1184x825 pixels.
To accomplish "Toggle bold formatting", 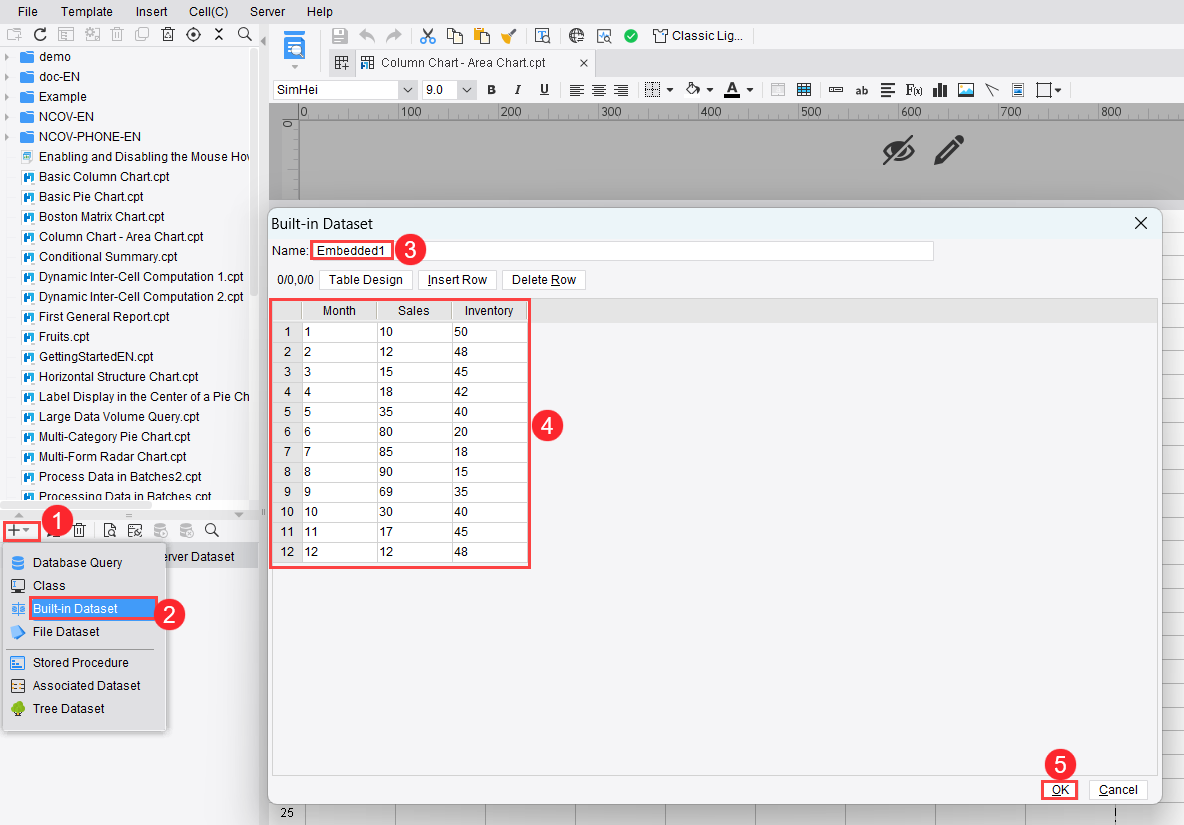I will (x=492, y=90).
